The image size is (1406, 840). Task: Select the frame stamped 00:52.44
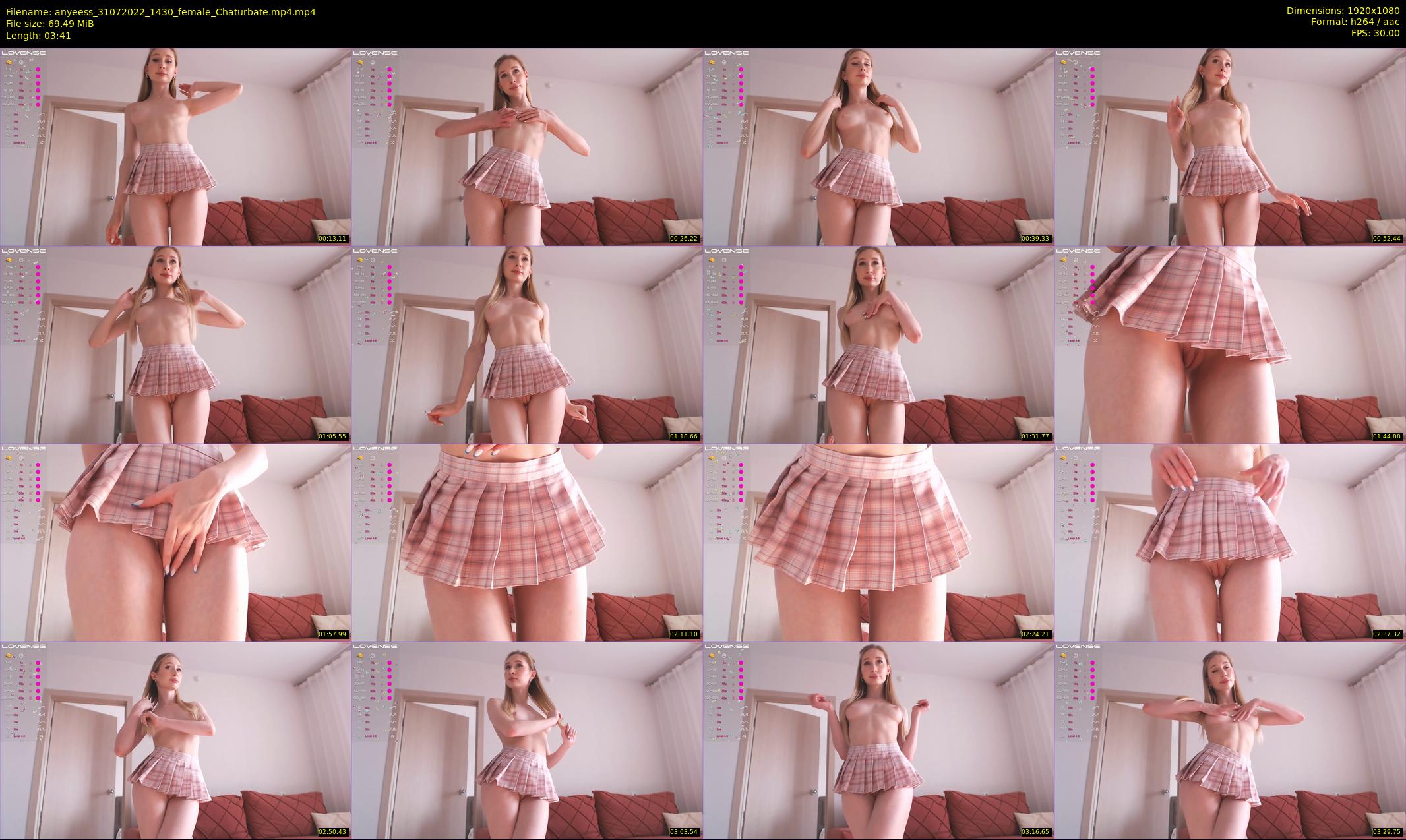click(x=1230, y=146)
